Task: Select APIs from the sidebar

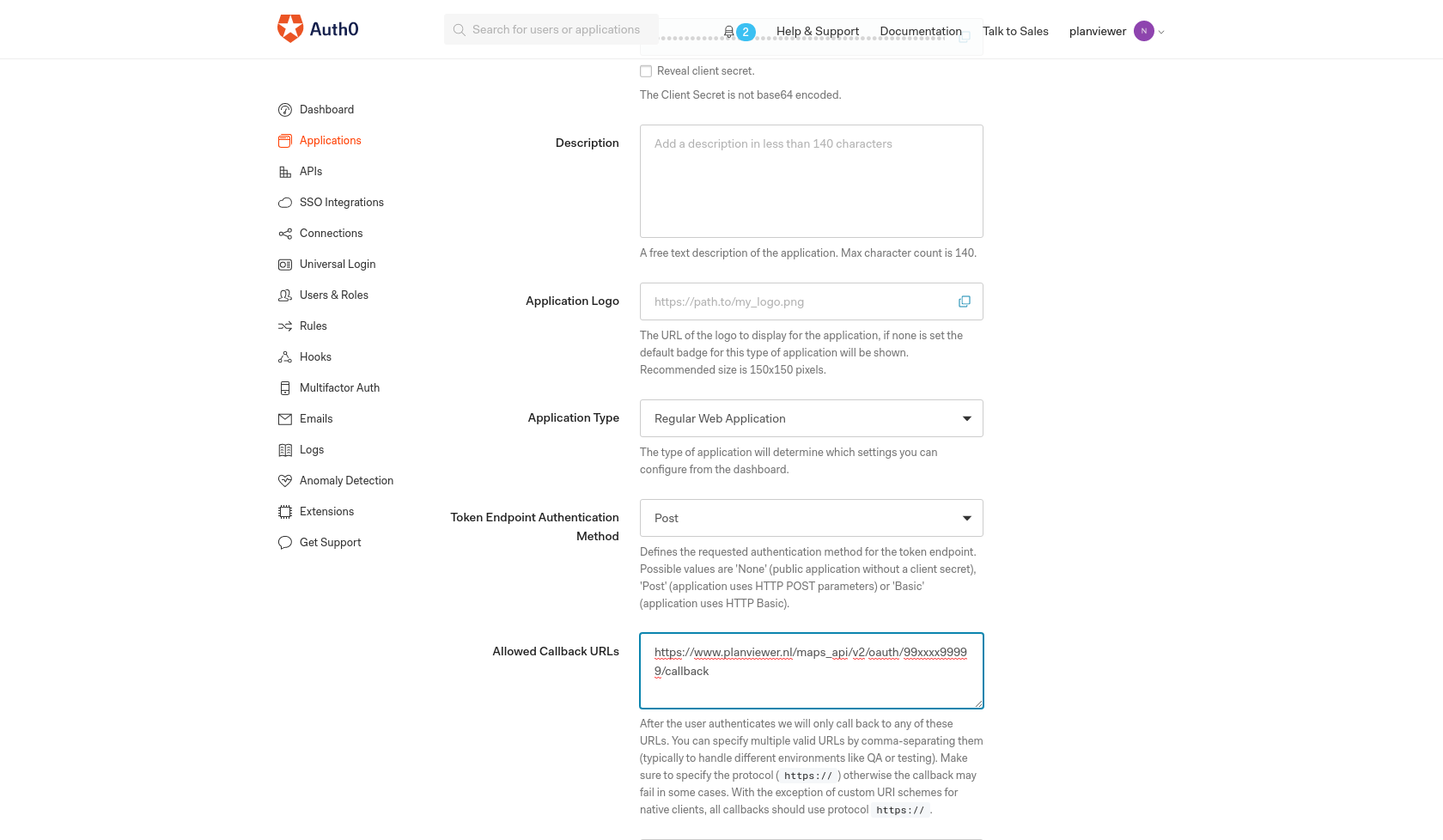Action: tap(311, 171)
